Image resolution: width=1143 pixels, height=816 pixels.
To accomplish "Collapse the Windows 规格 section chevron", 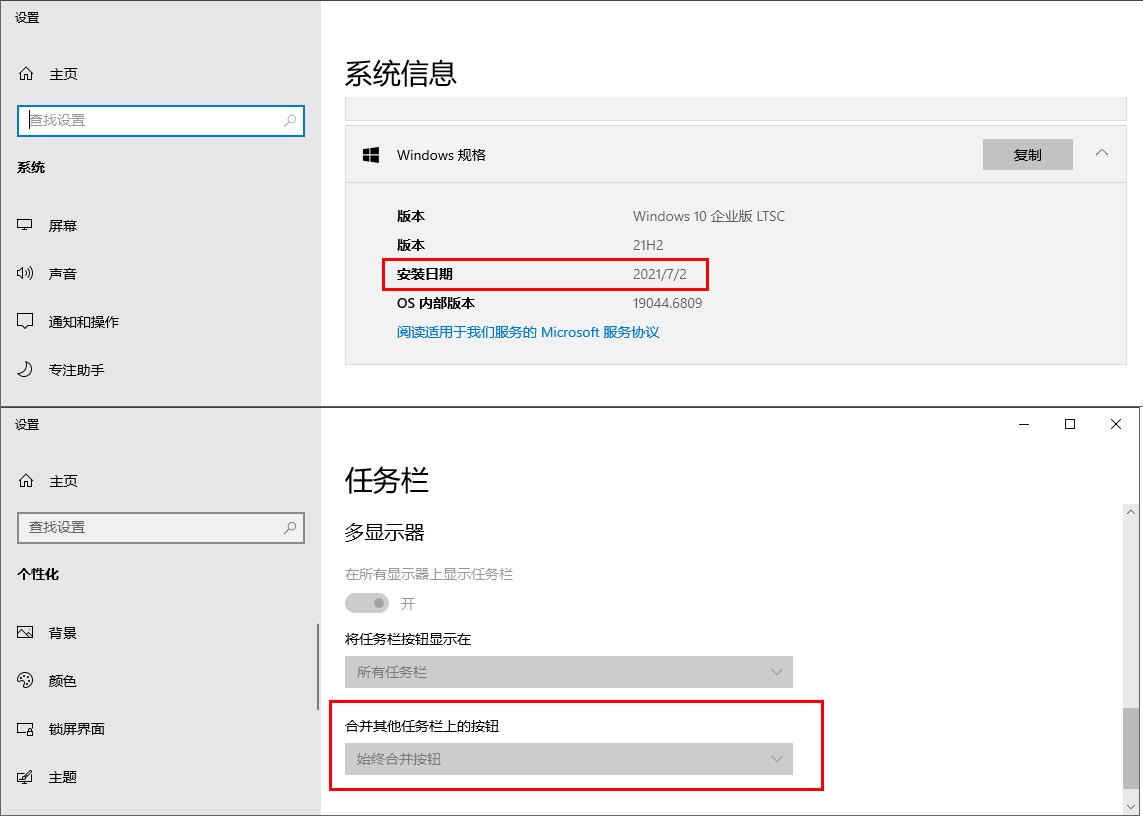I will [x=1101, y=154].
